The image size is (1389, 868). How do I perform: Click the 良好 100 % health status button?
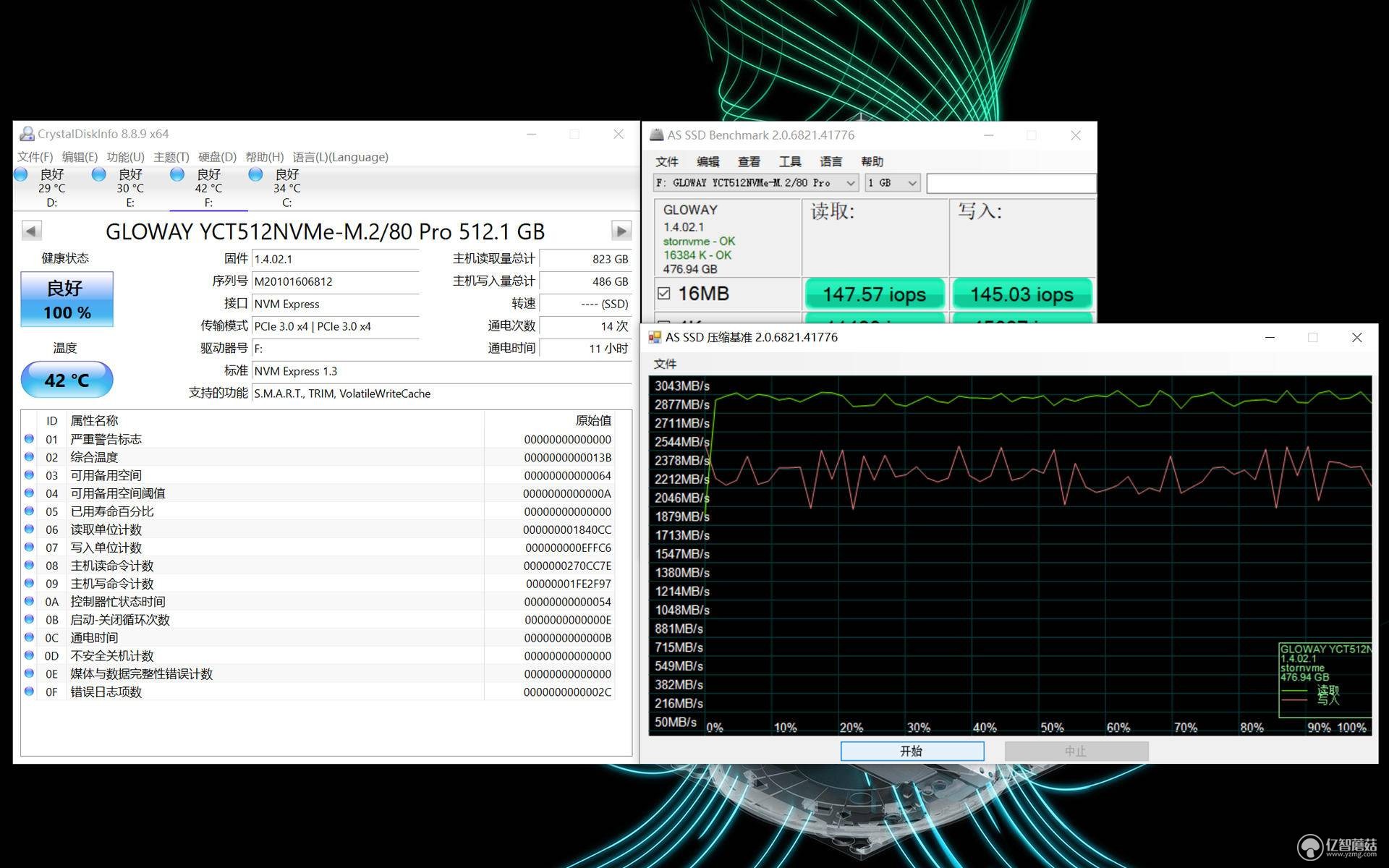click(67, 299)
